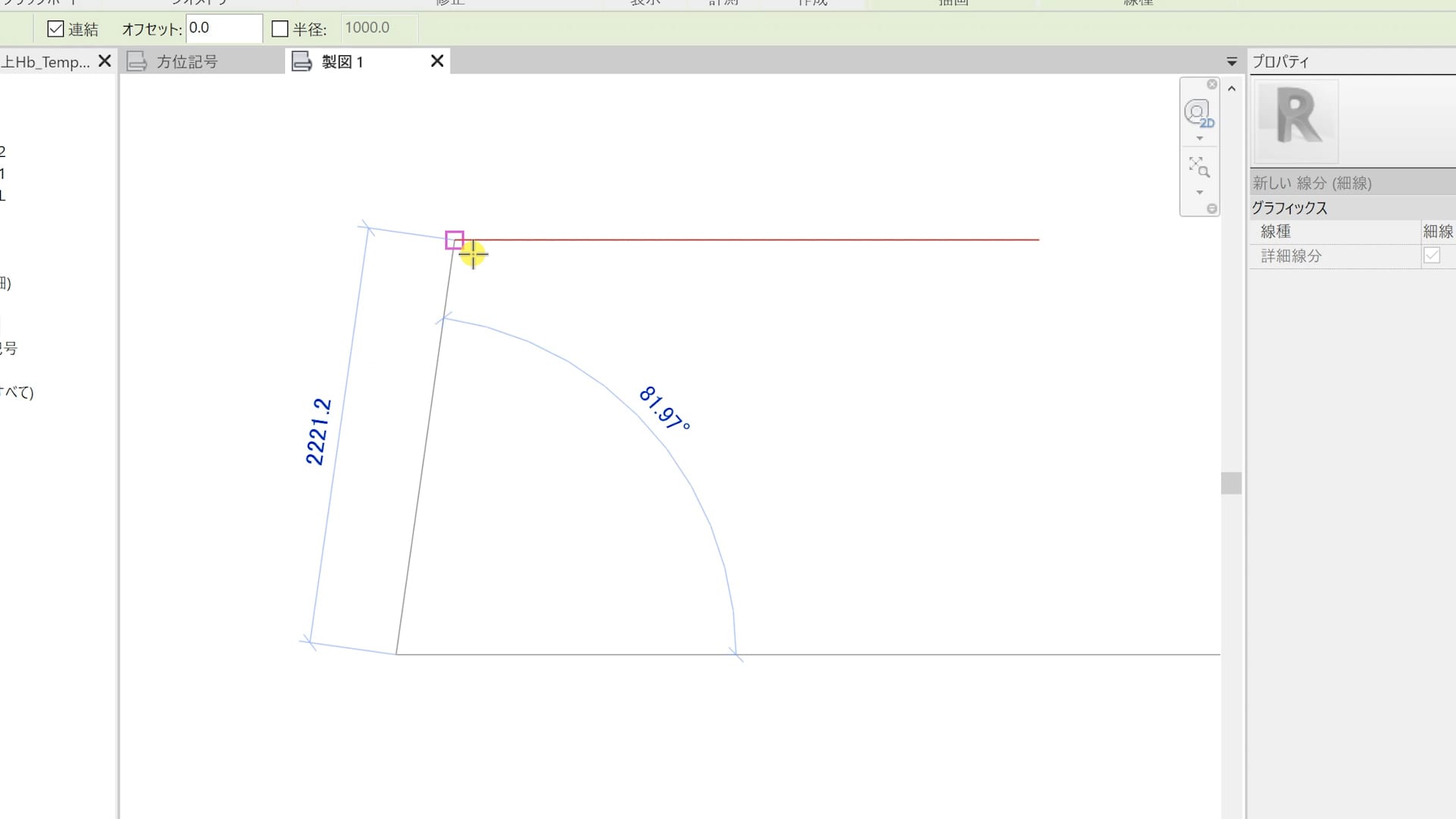Toggle the 連結 chain checkbox
Viewport: 1456px width, 819px height.
tap(55, 30)
